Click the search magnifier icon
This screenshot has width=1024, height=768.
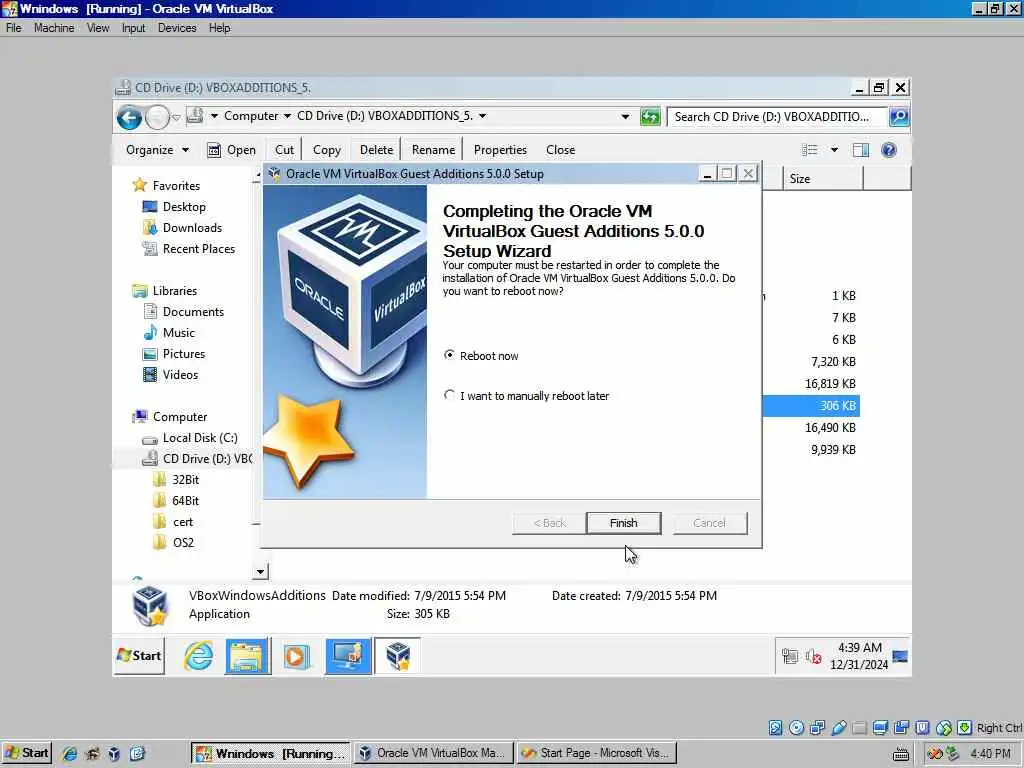(899, 117)
